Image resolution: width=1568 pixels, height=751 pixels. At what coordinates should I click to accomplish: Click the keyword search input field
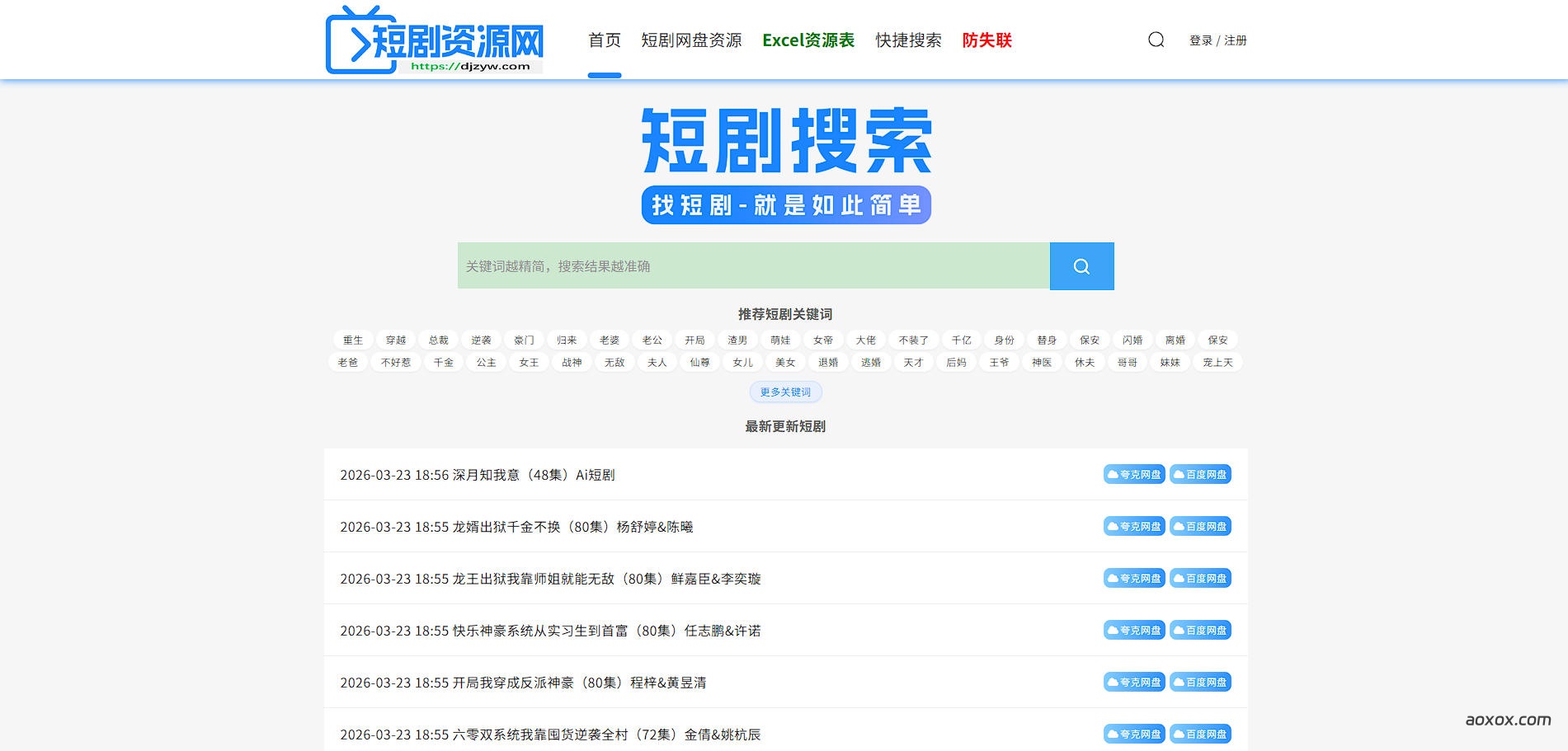coord(742,265)
